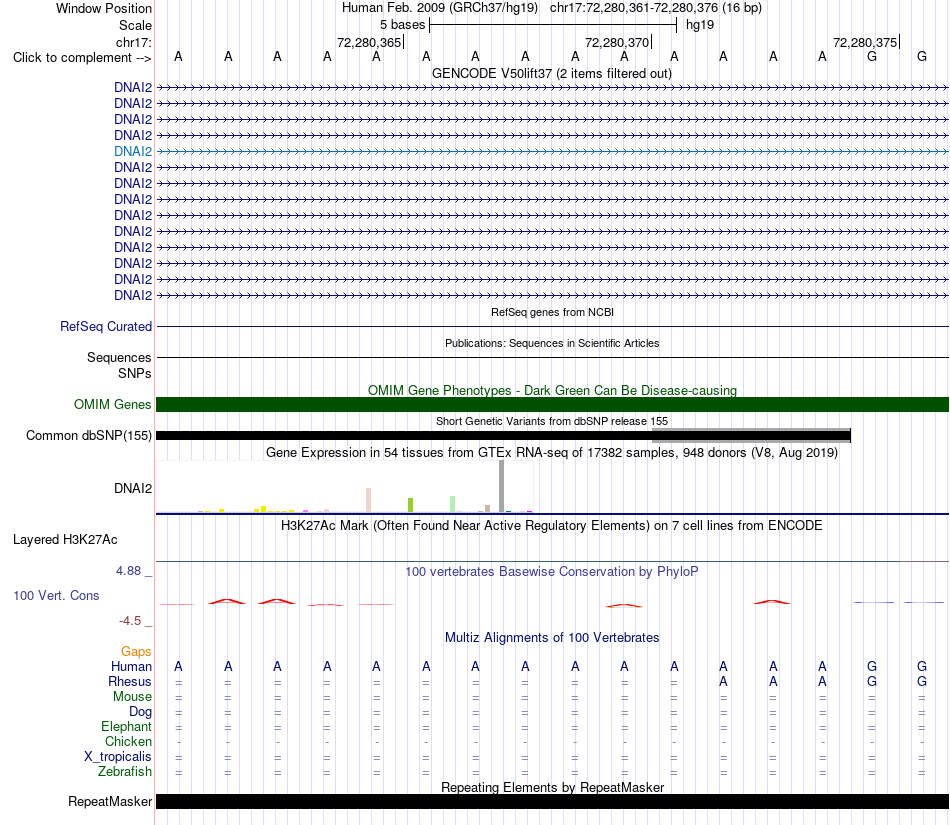Open 'Repeating Elements by RepeatMasker' title
Screen dimensions: 950x825
(552, 787)
